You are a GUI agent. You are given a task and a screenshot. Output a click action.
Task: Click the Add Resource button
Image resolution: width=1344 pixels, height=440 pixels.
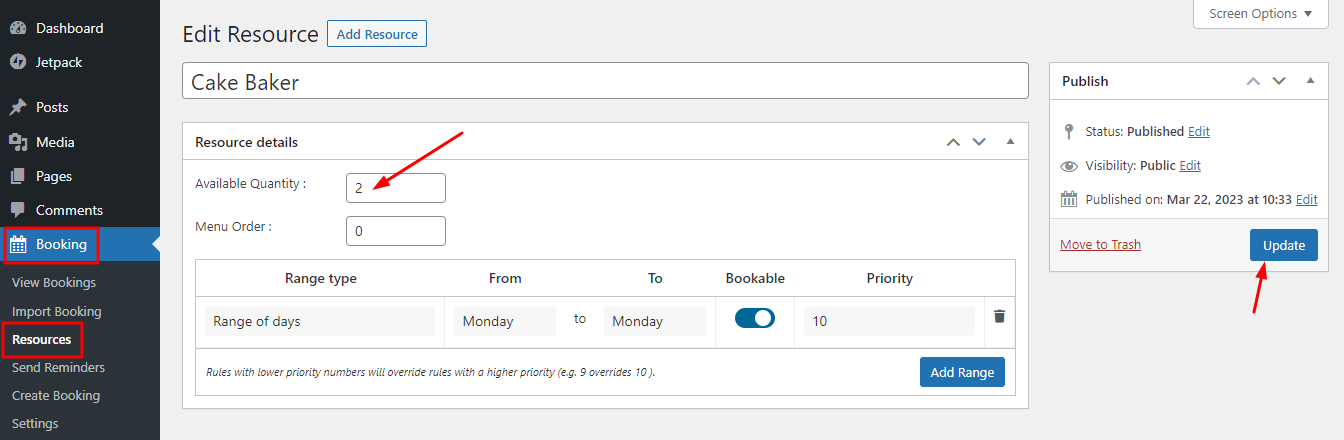pyautogui.click(x=377, y=34)
